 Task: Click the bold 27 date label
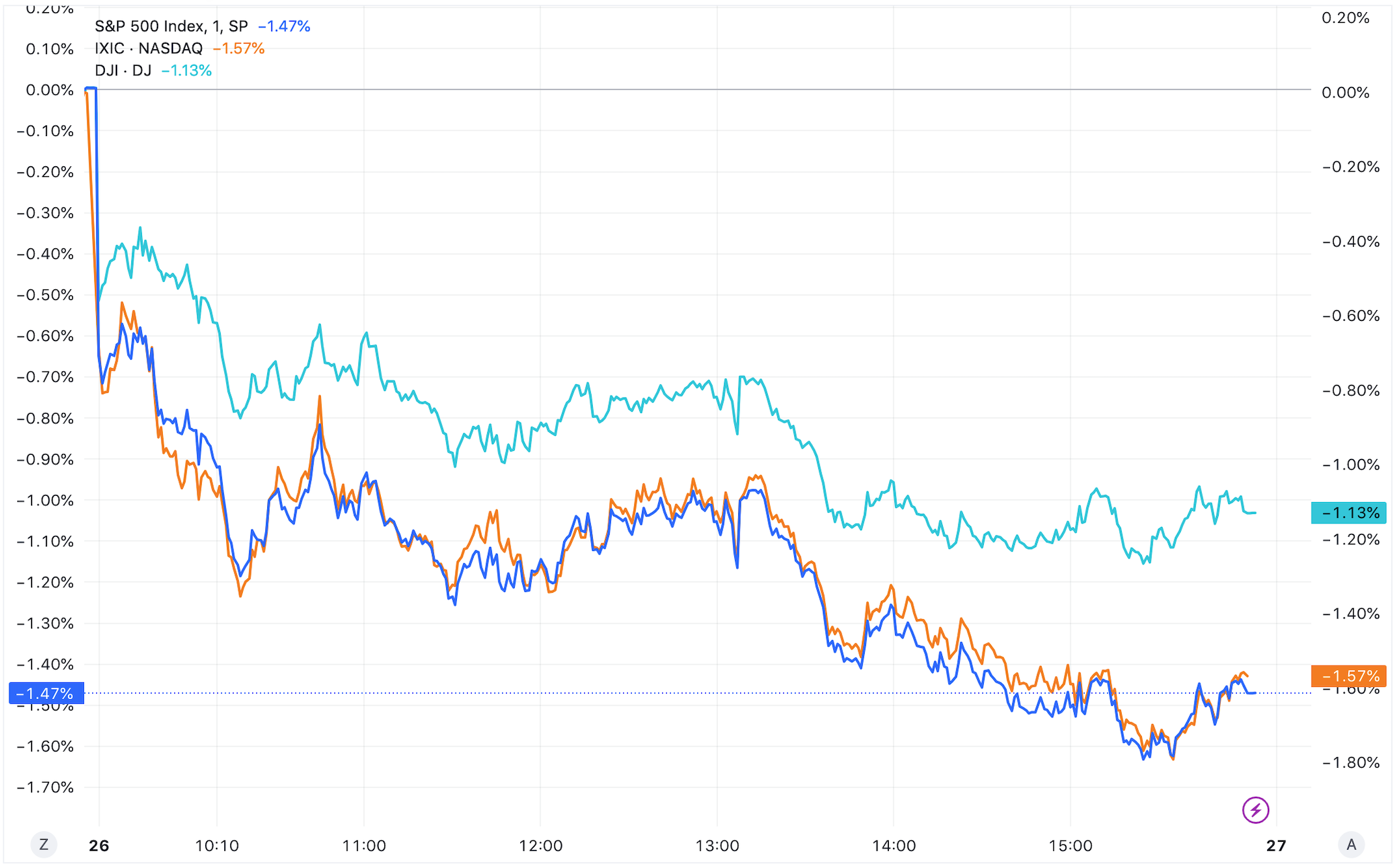[1276, 846]
